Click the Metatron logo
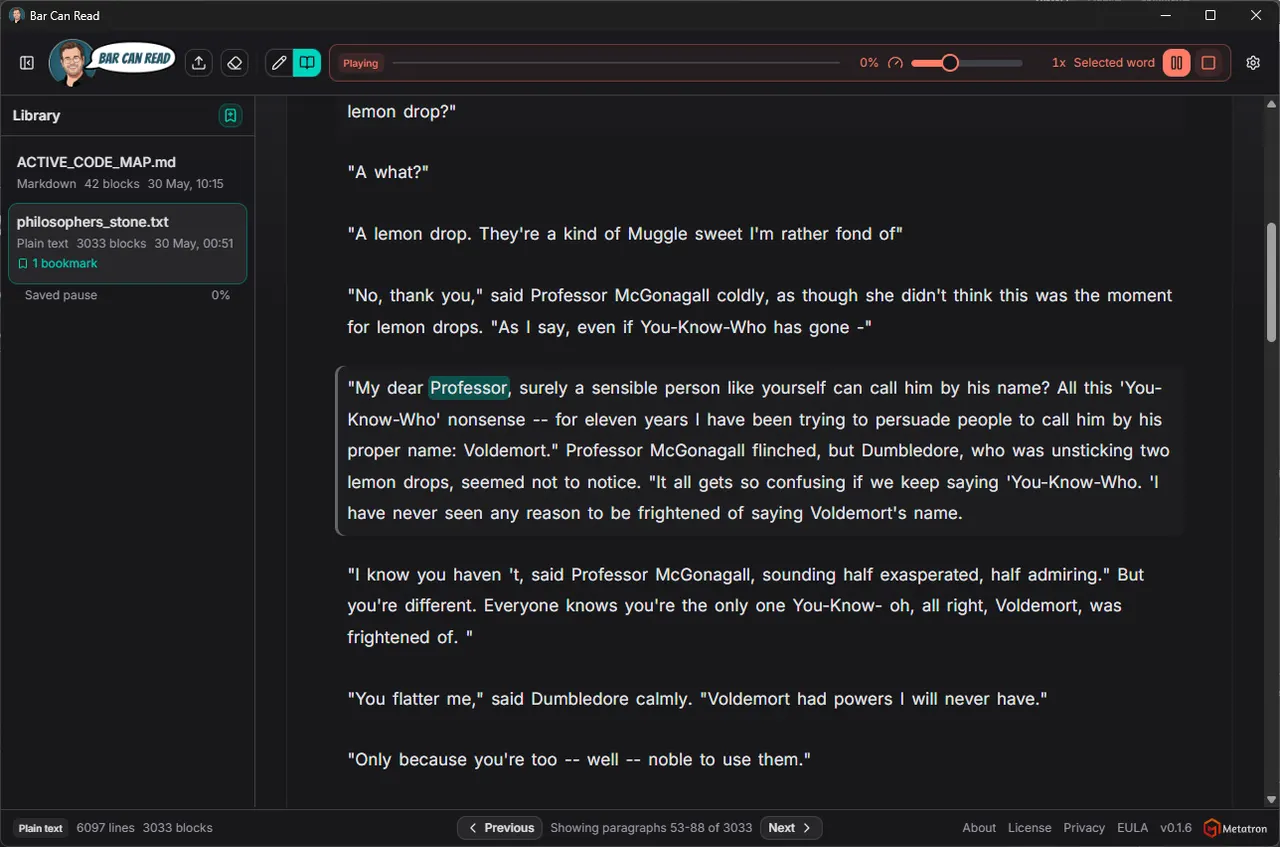Image resolution: width=1280 pixels, height=847 pixels. 1236,828
